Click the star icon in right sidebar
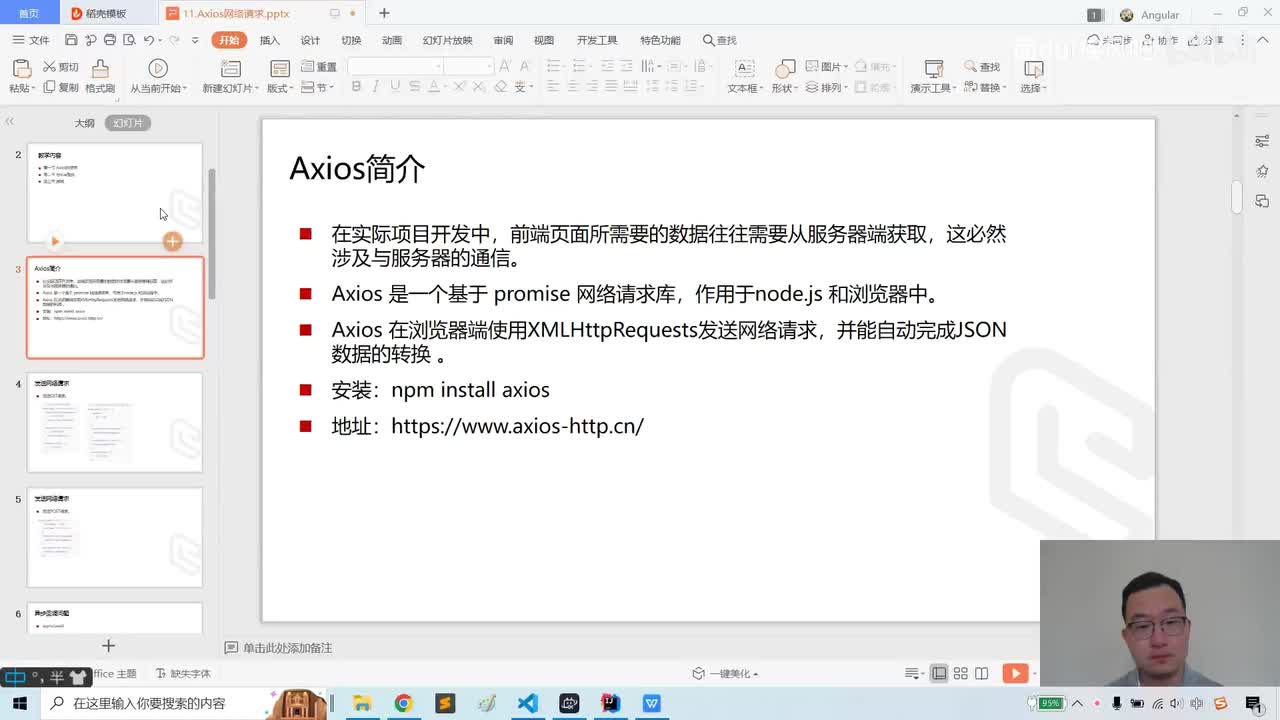 [x=1262, y=171]
